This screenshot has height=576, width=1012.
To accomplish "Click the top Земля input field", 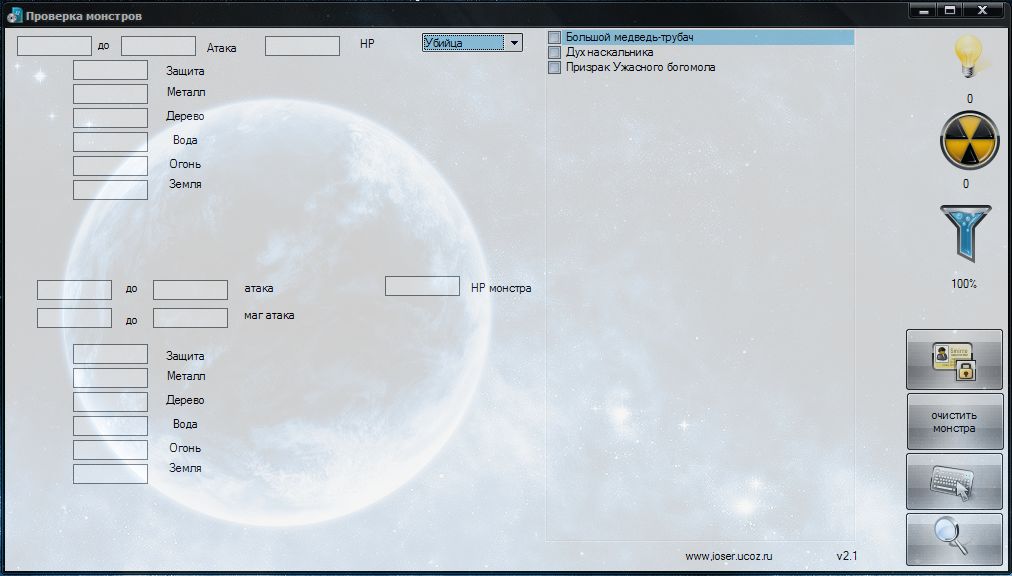I will pos(110,190).
